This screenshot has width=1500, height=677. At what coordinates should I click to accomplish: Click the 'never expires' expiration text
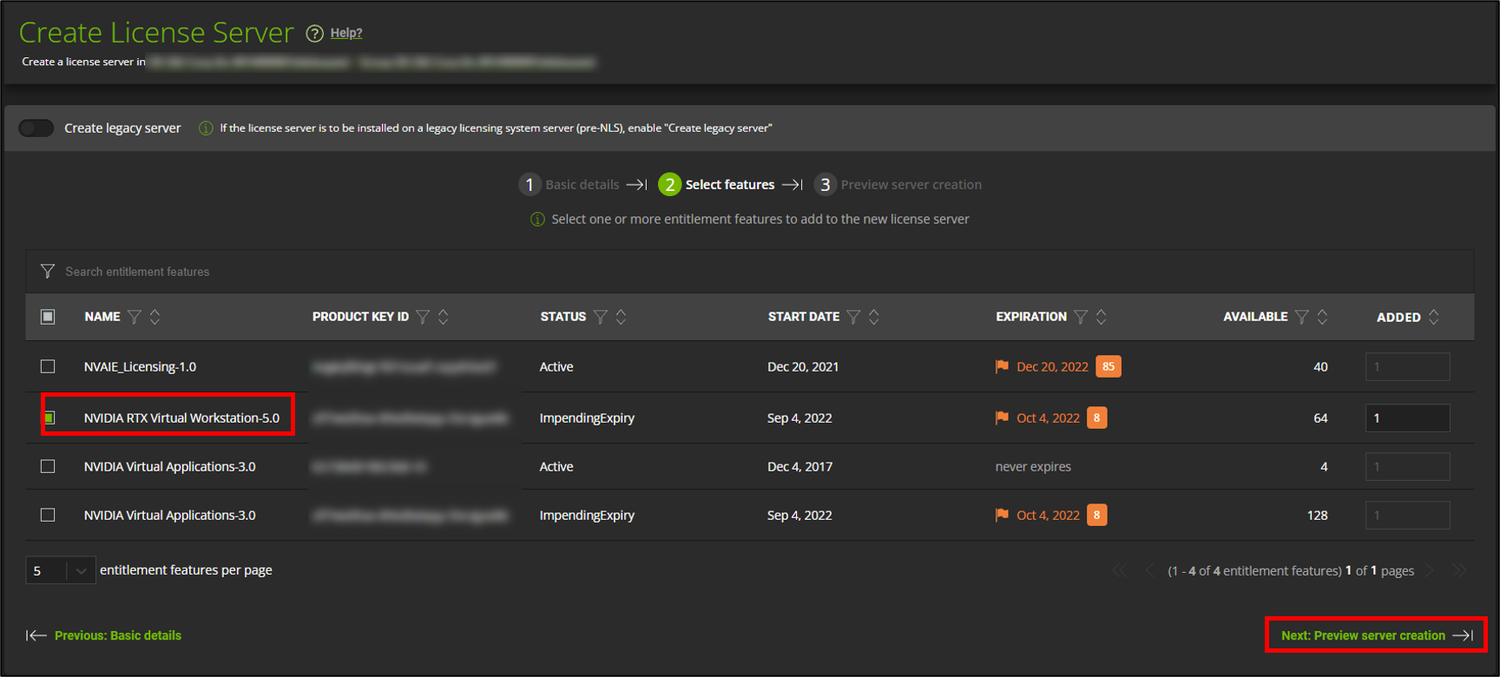[1033, 467]
